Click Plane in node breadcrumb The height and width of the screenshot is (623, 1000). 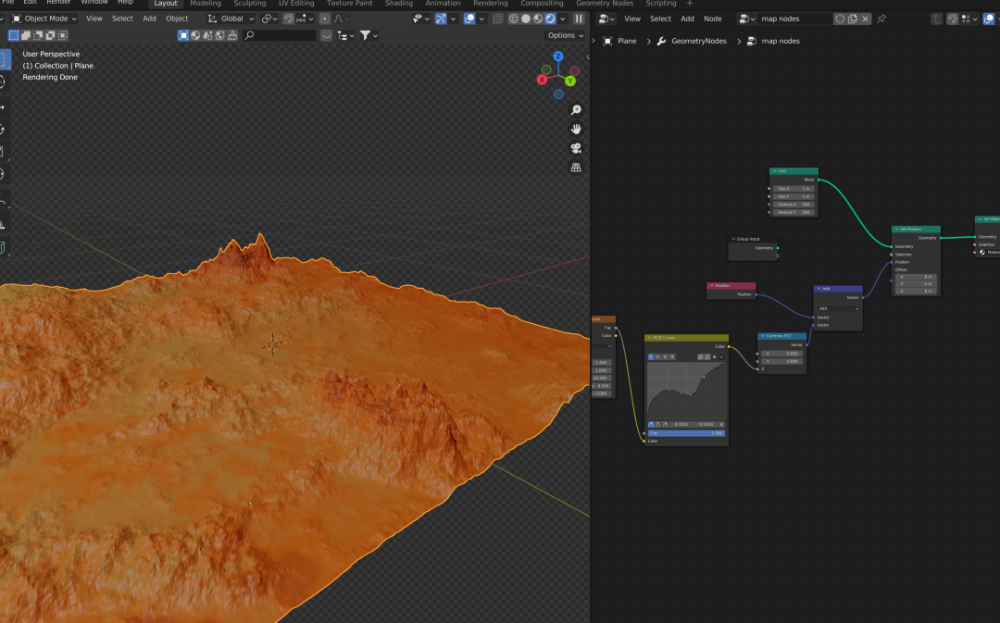(x=626, y=41)
